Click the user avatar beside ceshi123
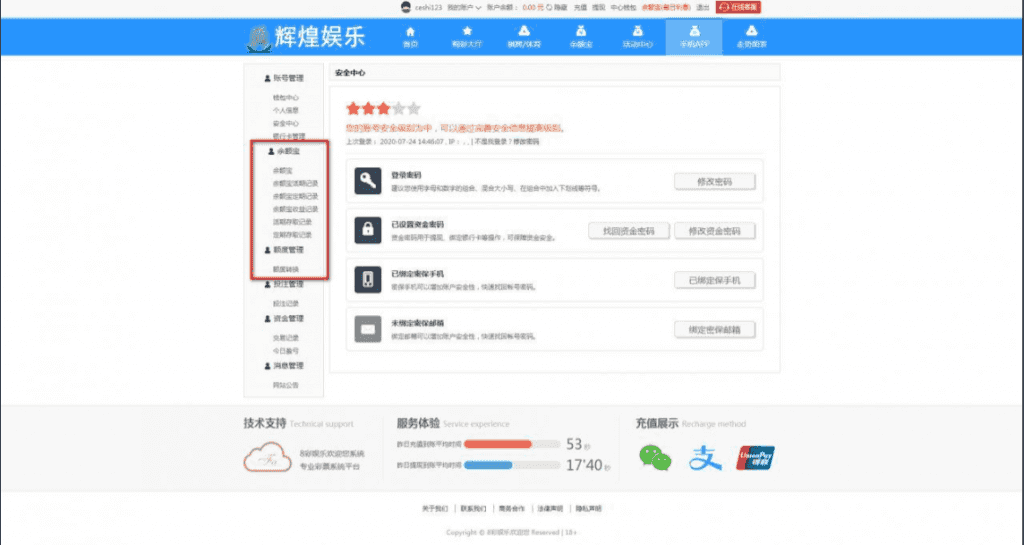Viewport: 1024px width, 545px height. 406,7
